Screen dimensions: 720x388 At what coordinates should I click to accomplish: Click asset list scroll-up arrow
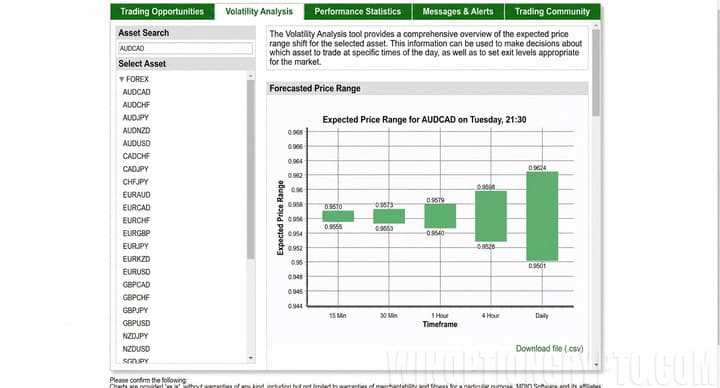point(250,76)
